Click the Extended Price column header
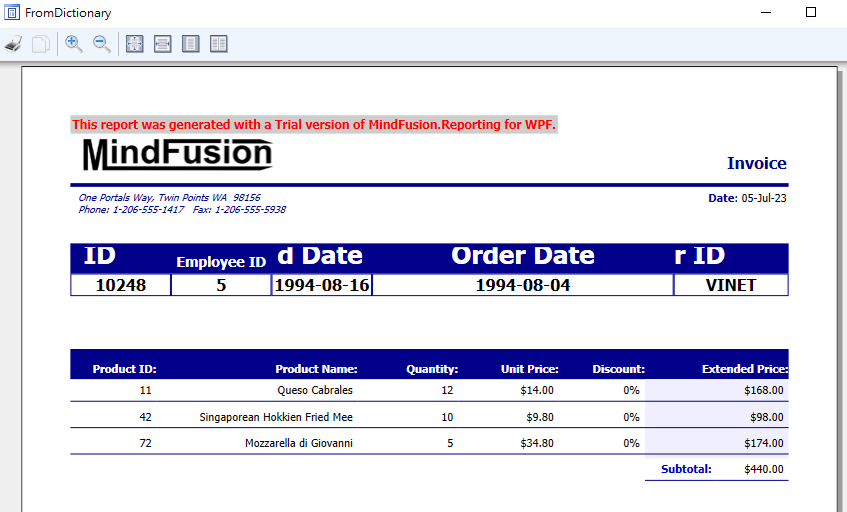 (744, 369)
